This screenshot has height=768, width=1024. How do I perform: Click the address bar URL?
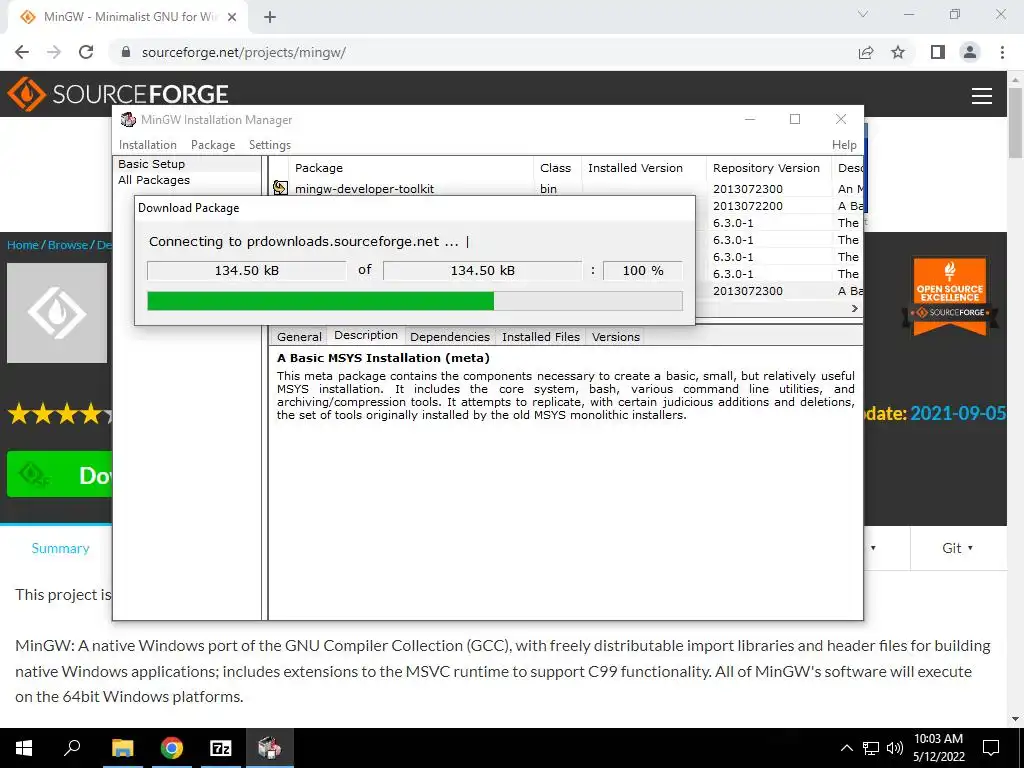tap(244, 52)
